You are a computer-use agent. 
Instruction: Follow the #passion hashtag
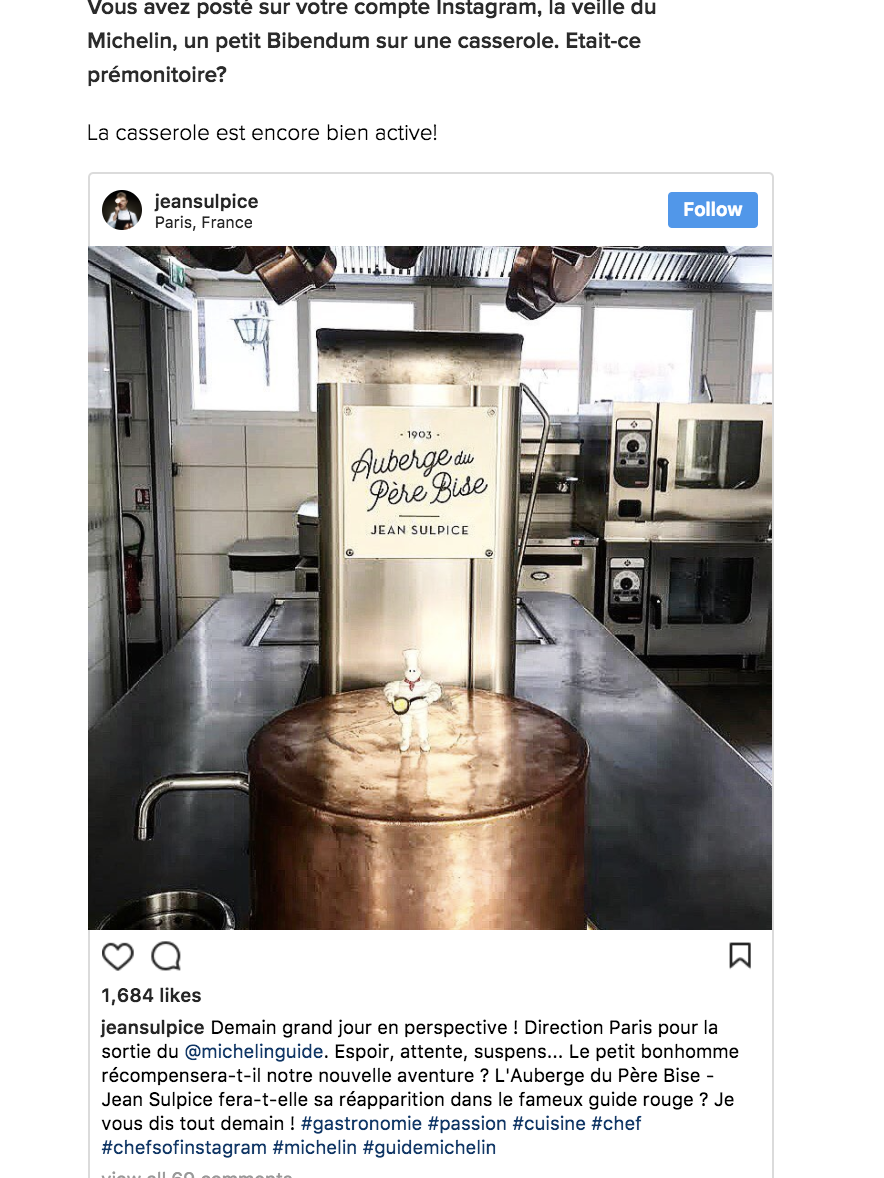click(x=467, y=1123)
